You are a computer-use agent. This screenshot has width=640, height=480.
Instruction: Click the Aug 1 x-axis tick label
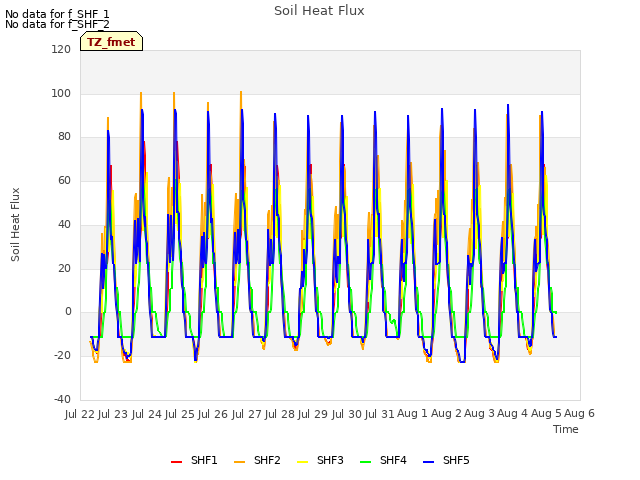413,414
